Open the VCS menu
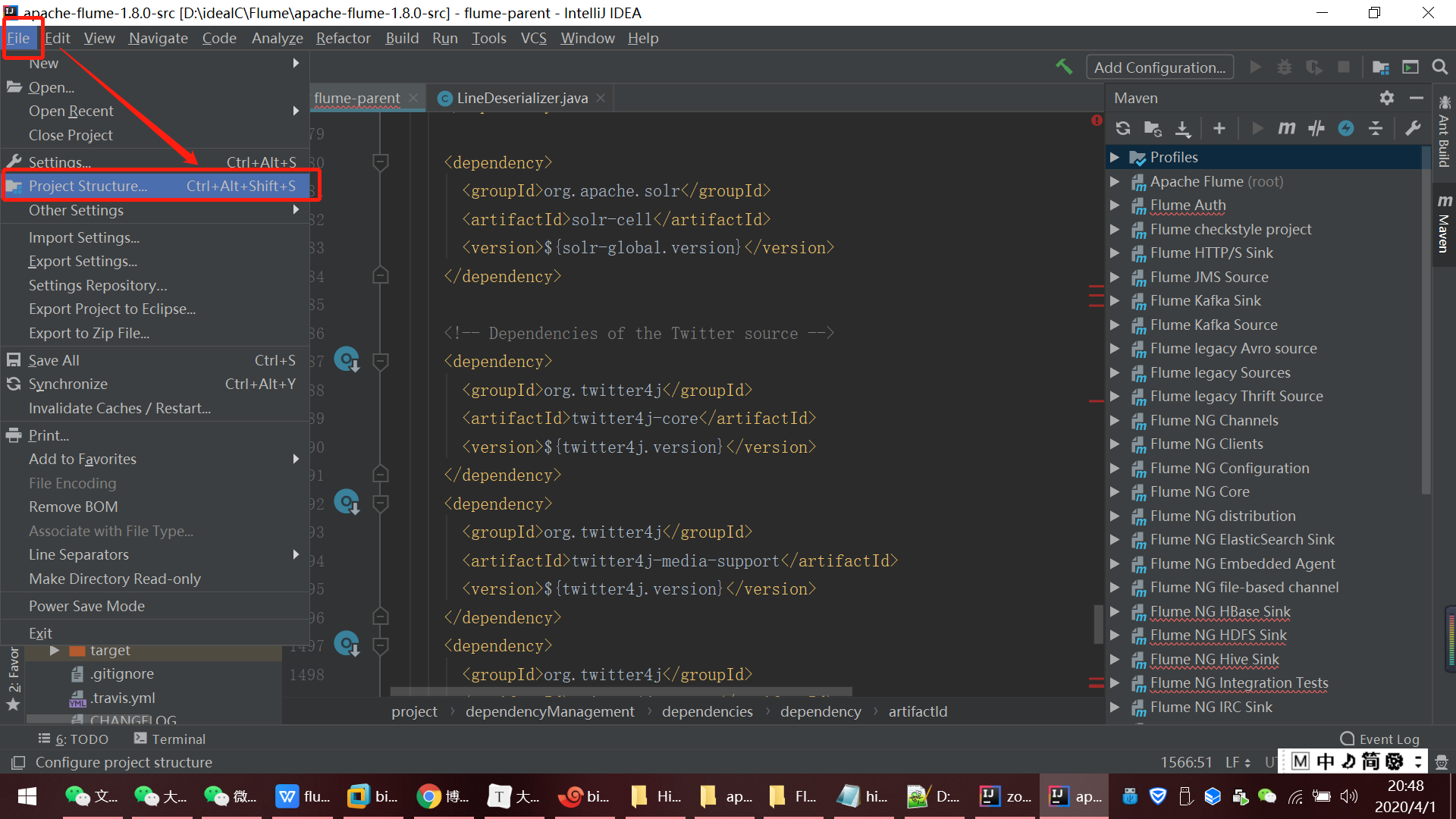Screen dimensions: 1456x819 click(533, 38)
